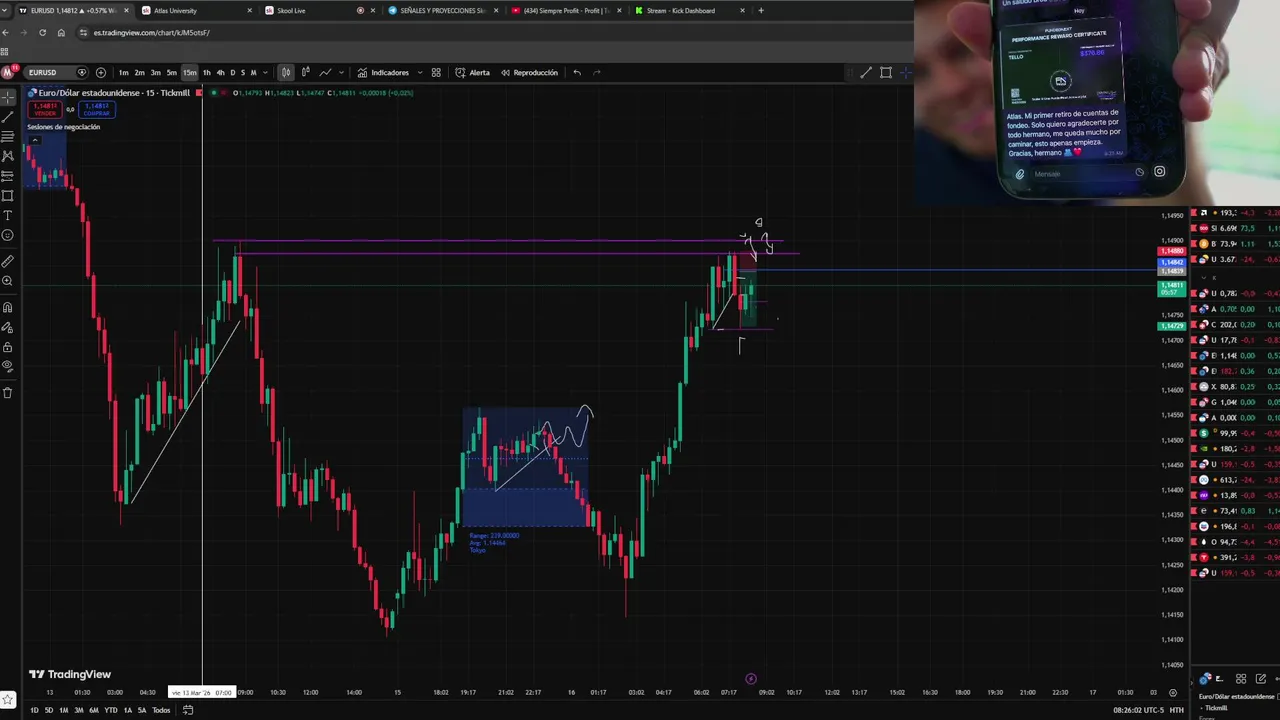Click the line chart style icon
Image resolution: width=1280 pixels, height=720 pixels.
click(x=325, y=72)
